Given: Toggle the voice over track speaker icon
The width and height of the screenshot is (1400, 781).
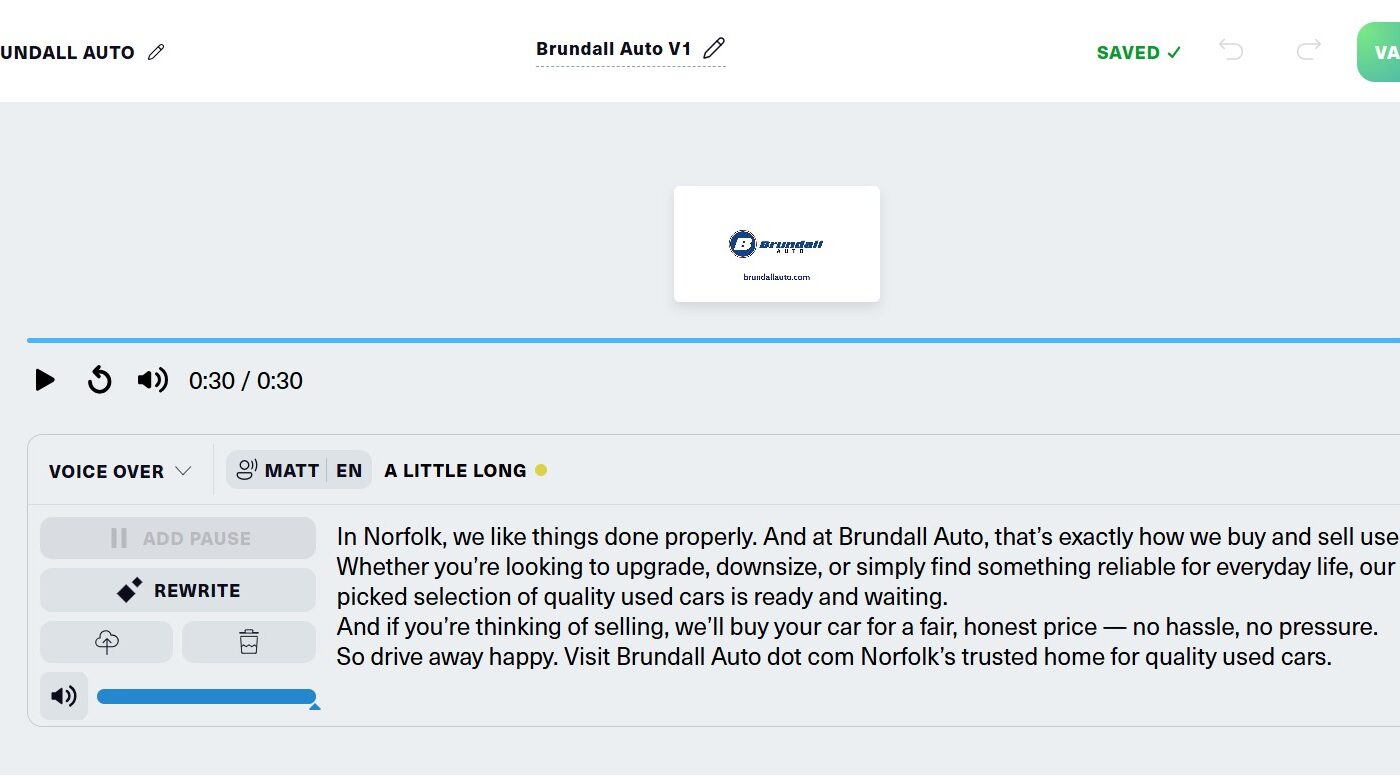Looking at the screenshot, I should pyautogui.click(x=64, y=696).
